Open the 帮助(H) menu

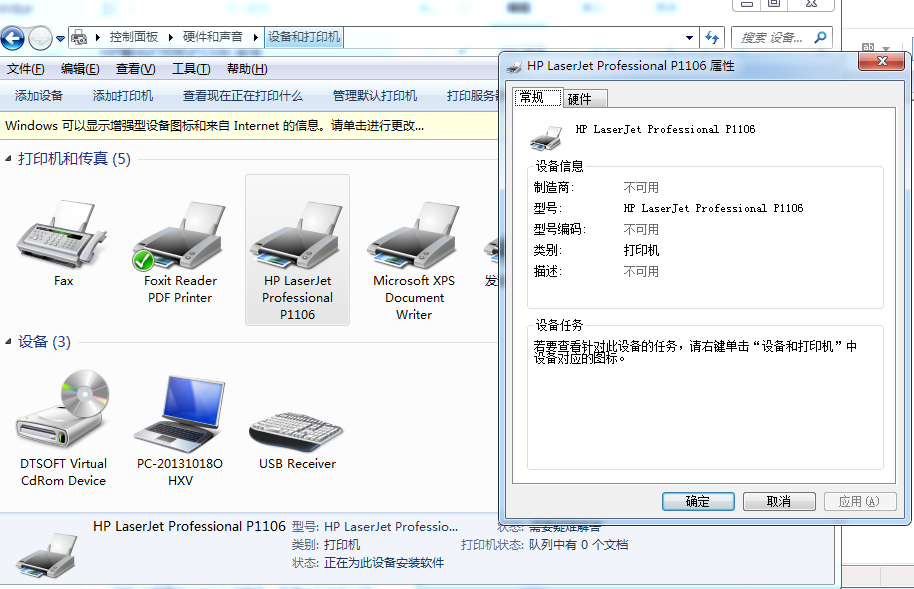point(247,69)
